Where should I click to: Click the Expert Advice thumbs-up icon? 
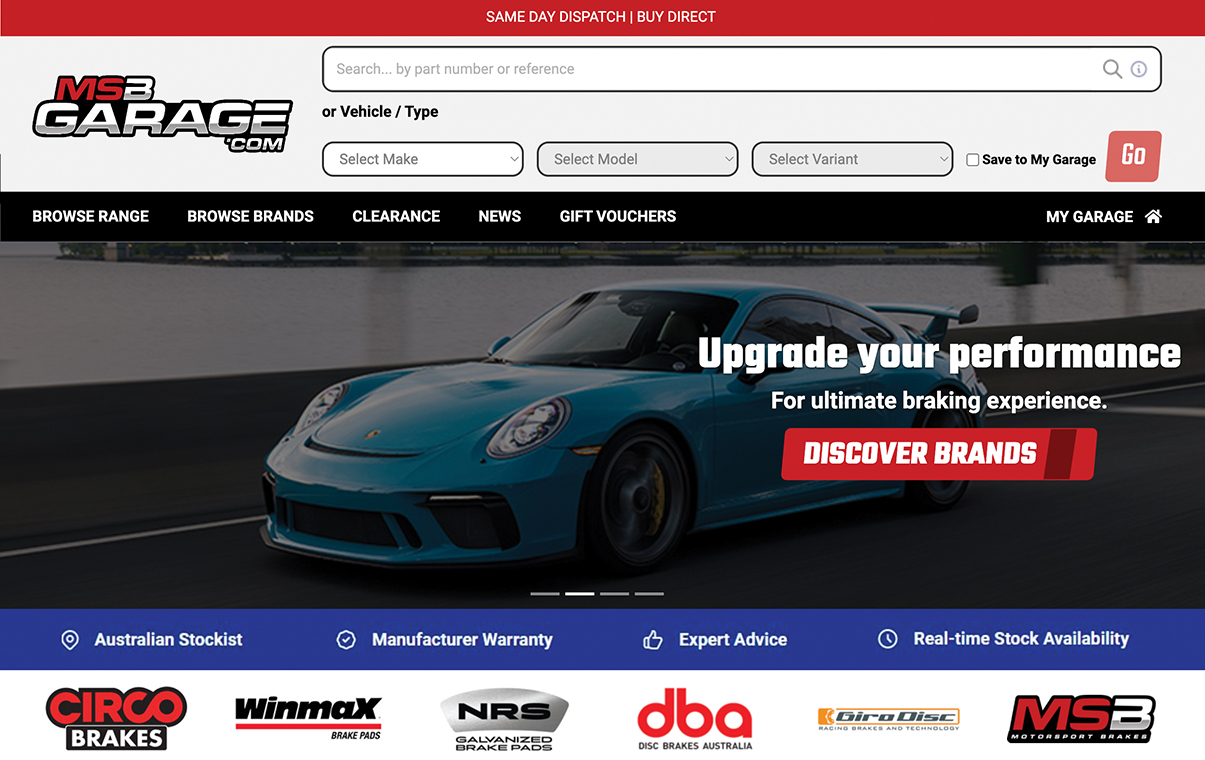(653, 640)
